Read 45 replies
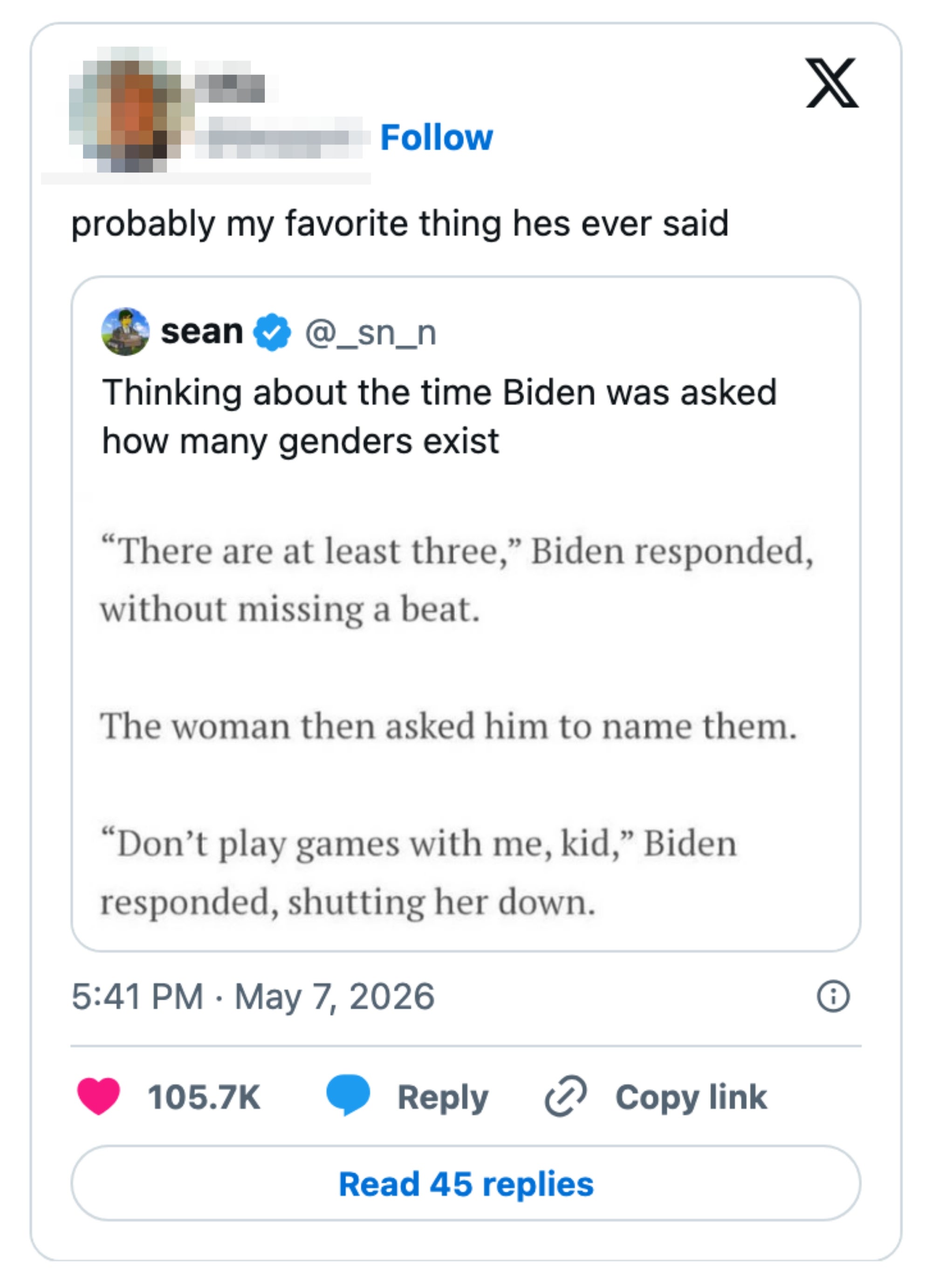This screenshot has height=1288, width=932. pyautogui.click(x=466, y=1184)
